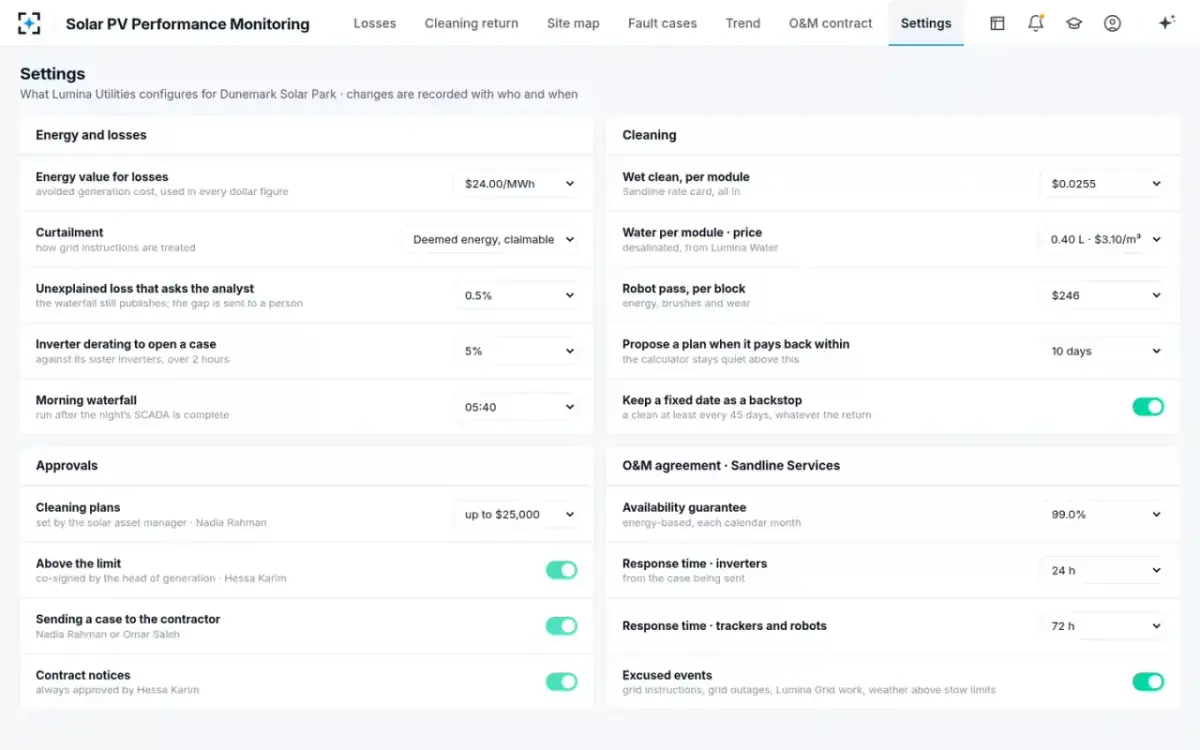This screenshot has width=1200, height=750.
Task: Click the Settings page heading
Action: point(53,74)
